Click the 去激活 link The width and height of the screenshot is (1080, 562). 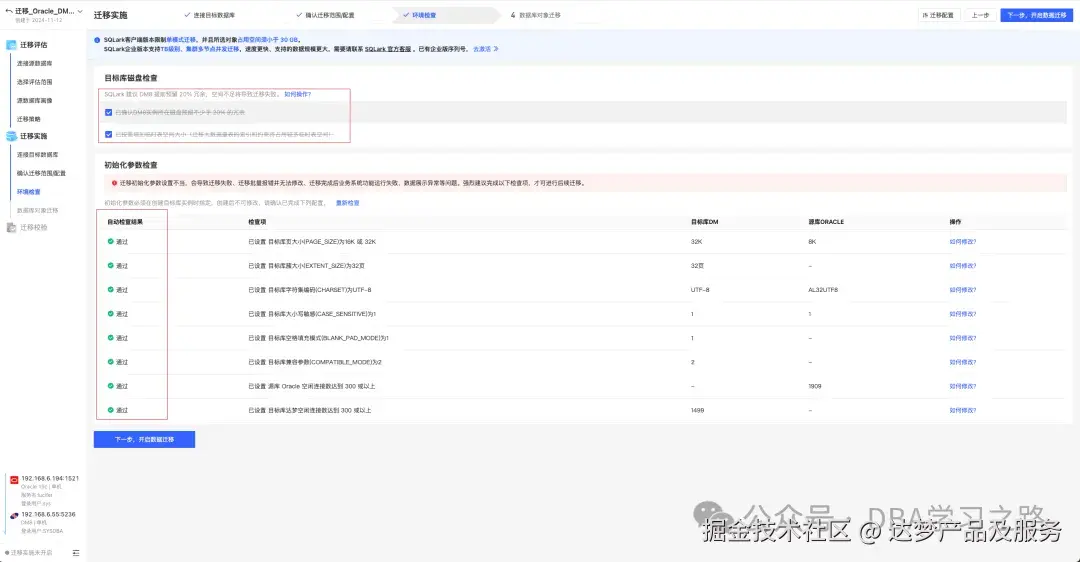click(486, 50)
